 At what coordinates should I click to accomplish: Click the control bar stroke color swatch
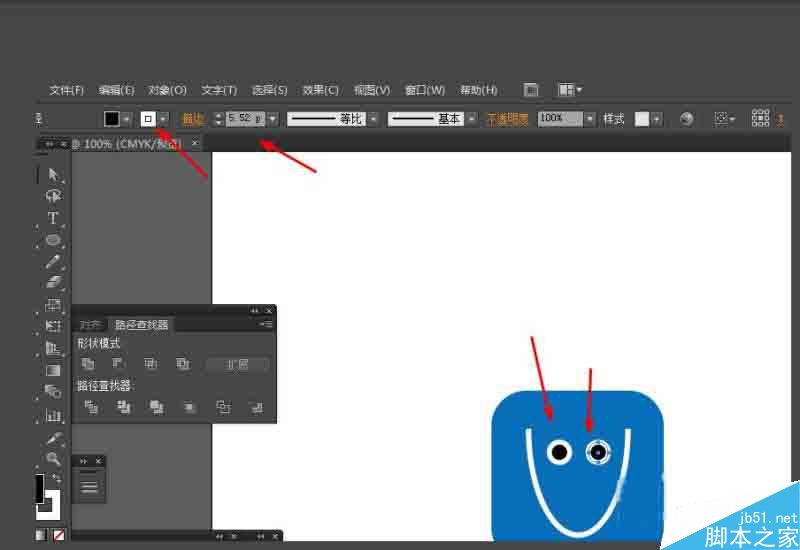(x=148, y=119)
